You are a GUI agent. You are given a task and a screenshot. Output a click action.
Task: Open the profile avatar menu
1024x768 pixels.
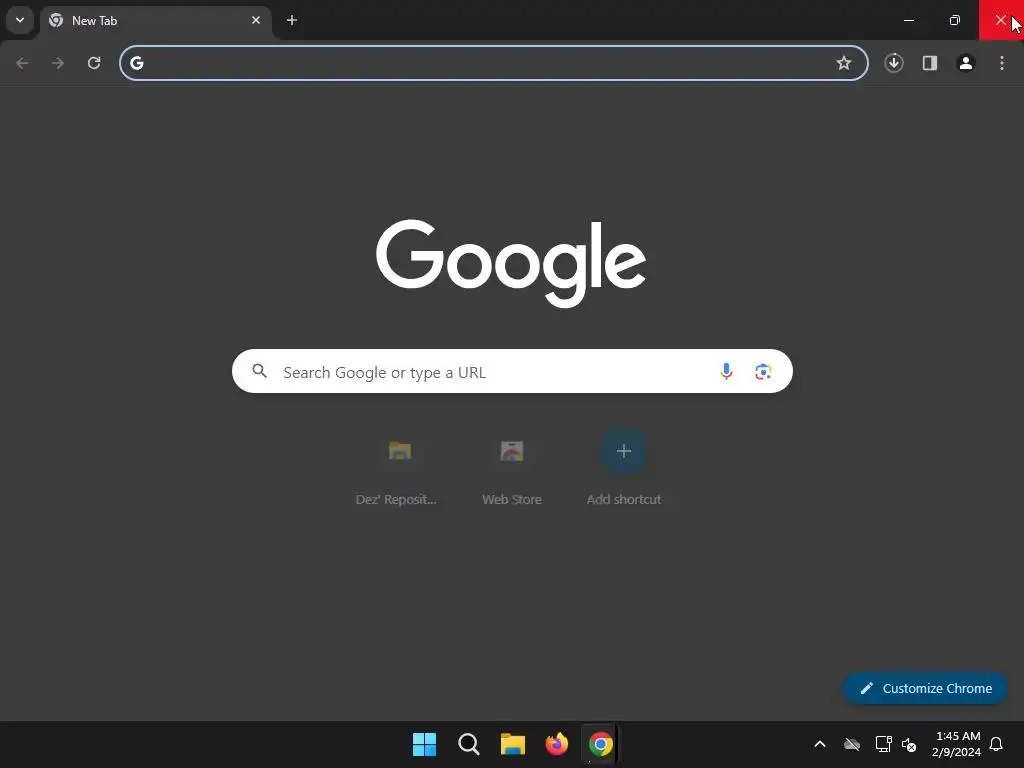point(966,63)
